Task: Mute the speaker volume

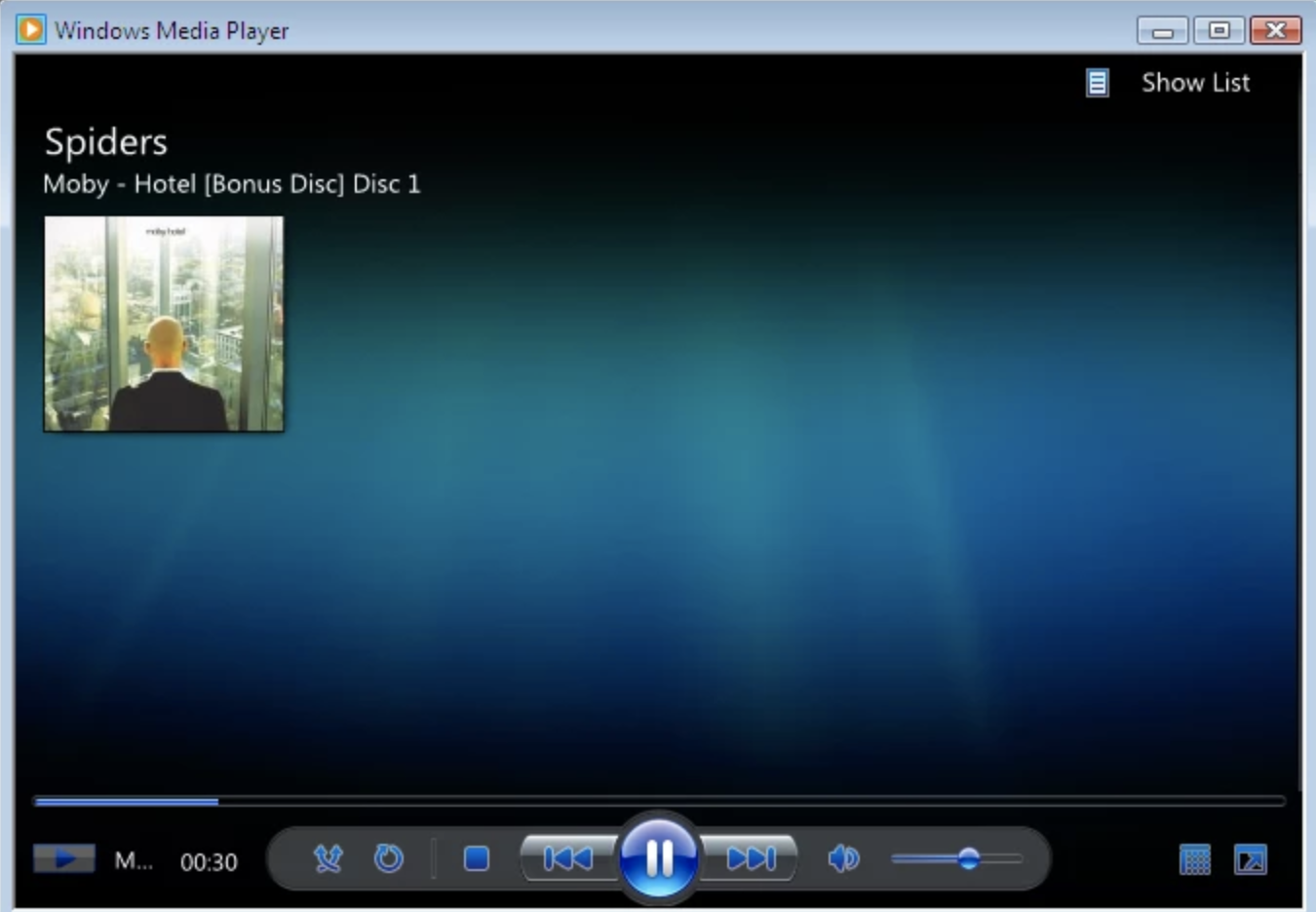Action: tap(843, 858)
